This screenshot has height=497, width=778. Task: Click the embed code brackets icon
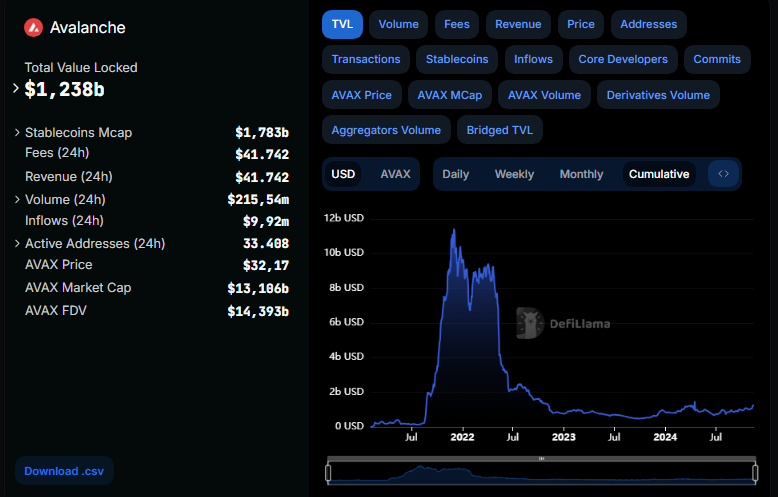[723, 174]
